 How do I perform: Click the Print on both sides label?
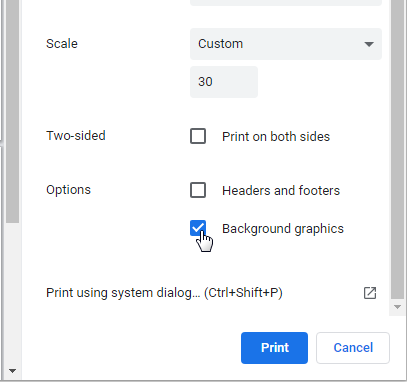(276, 136)
